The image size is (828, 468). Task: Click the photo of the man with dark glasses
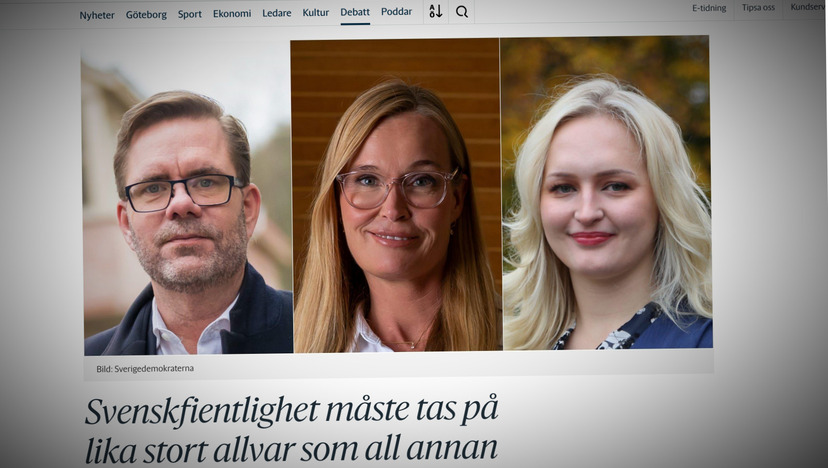click(187, 205)
